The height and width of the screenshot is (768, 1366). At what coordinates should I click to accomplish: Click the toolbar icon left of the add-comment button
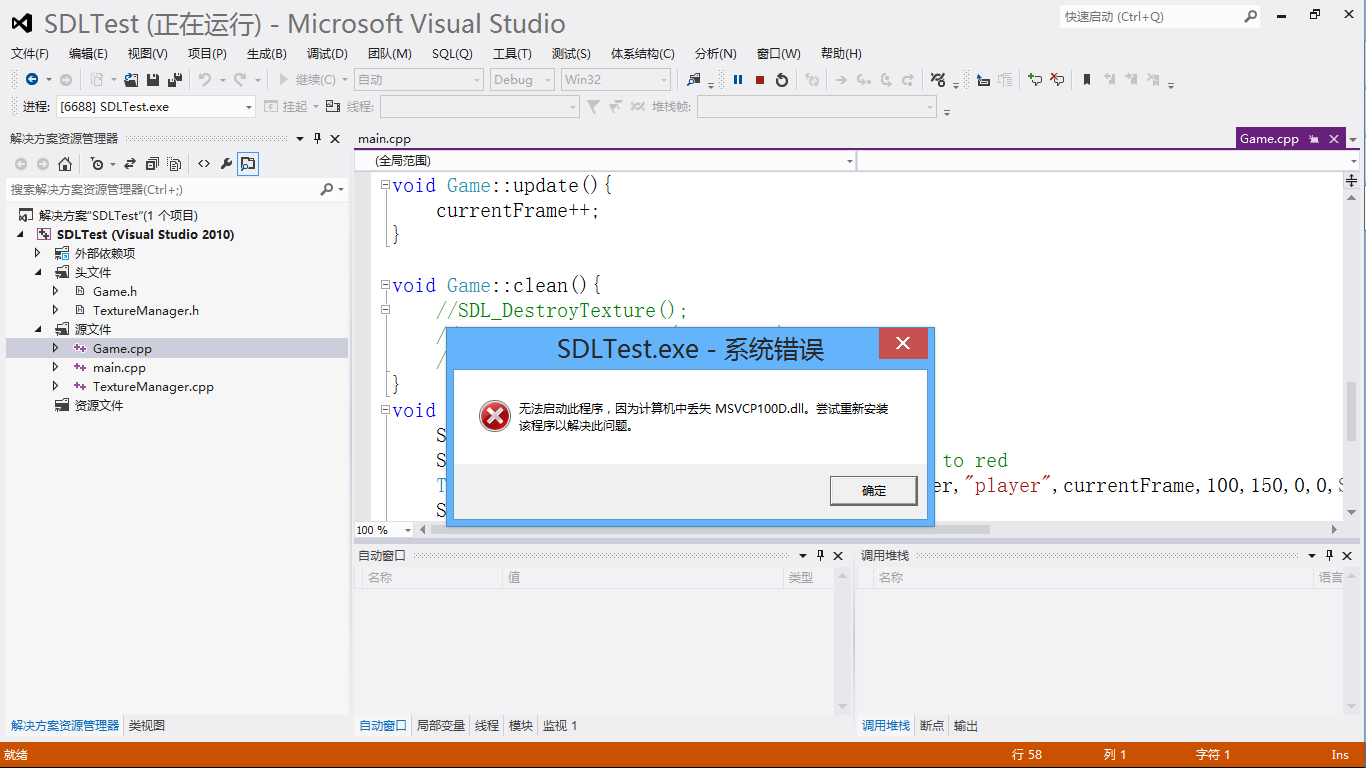1006,80
